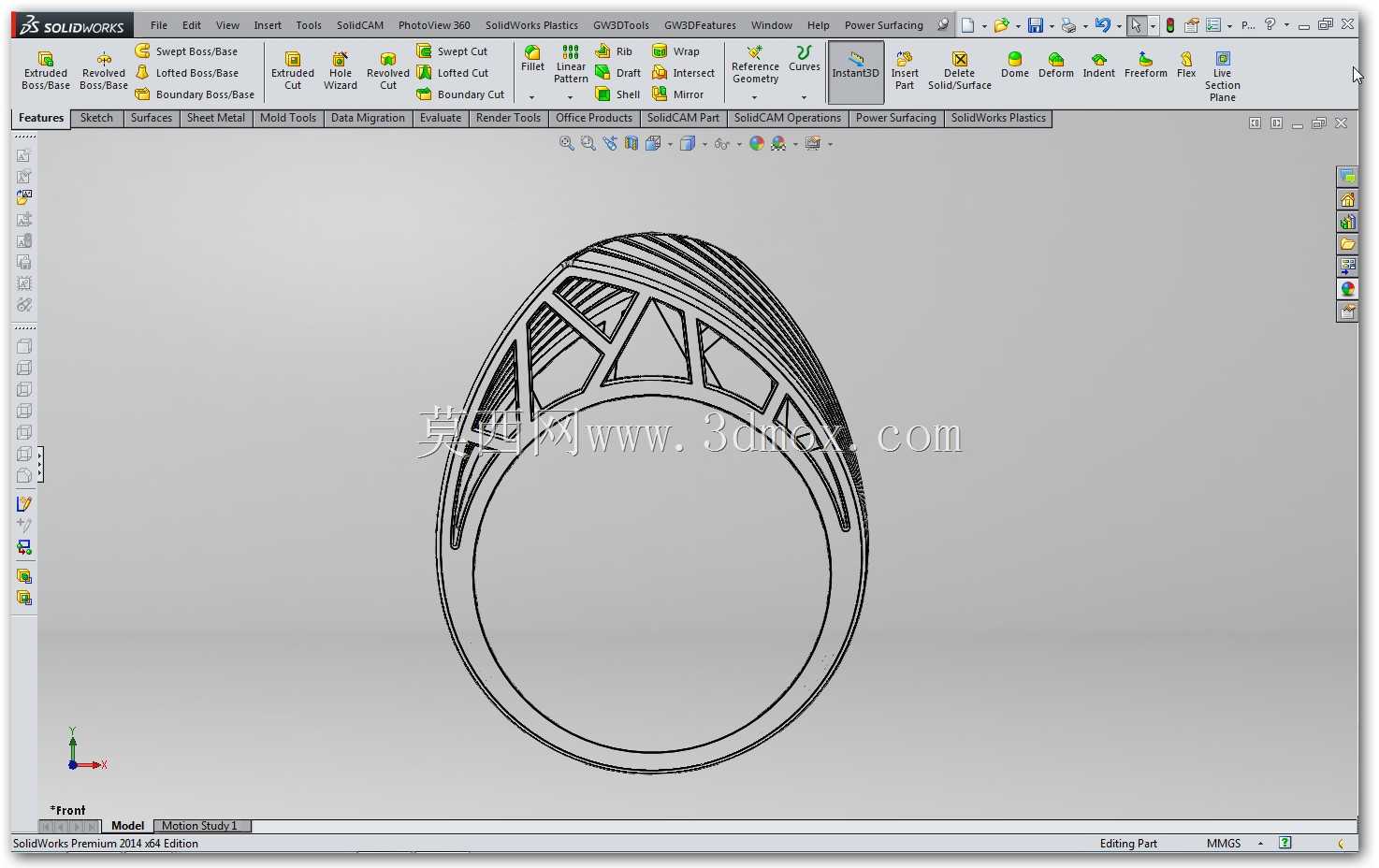1379x868 pixels.
Task: Open the Design Library task pane tab
Action: [1347, 222]
